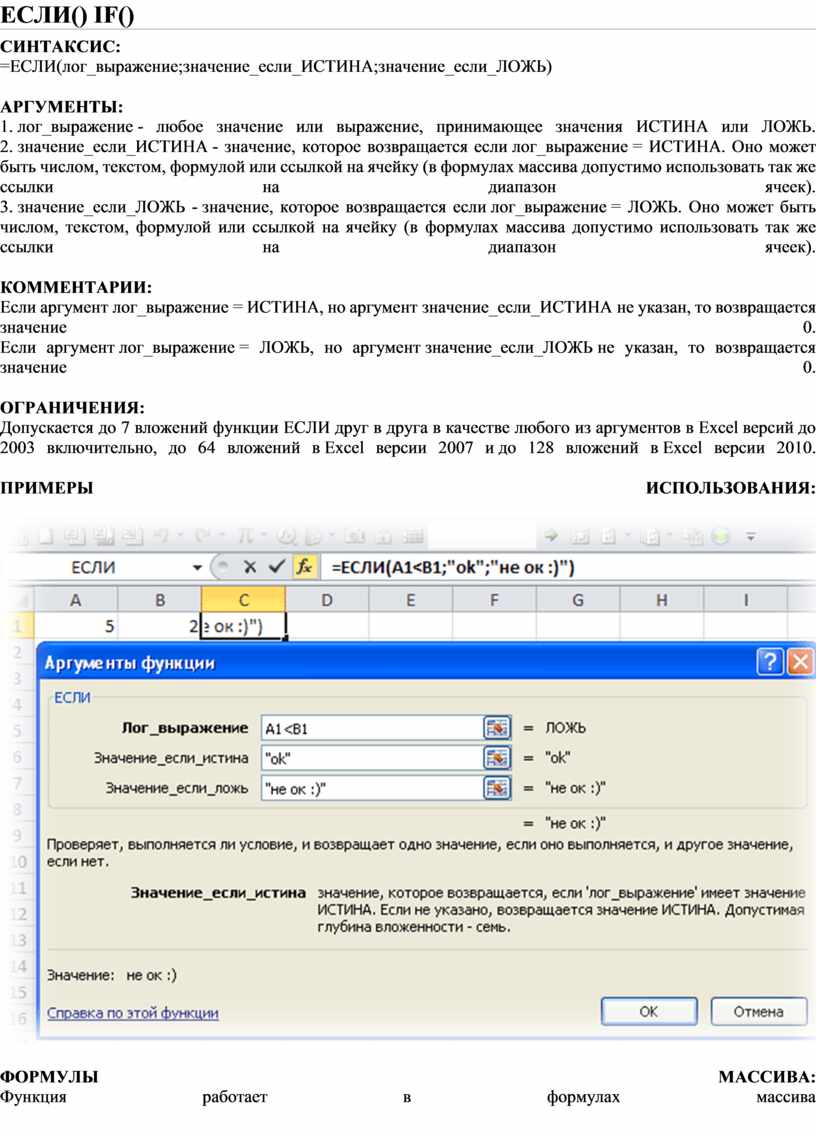The width and height of the screenshot is (816, 1135).
Task: Open dialog help with the question mark button
Action: 770,662
